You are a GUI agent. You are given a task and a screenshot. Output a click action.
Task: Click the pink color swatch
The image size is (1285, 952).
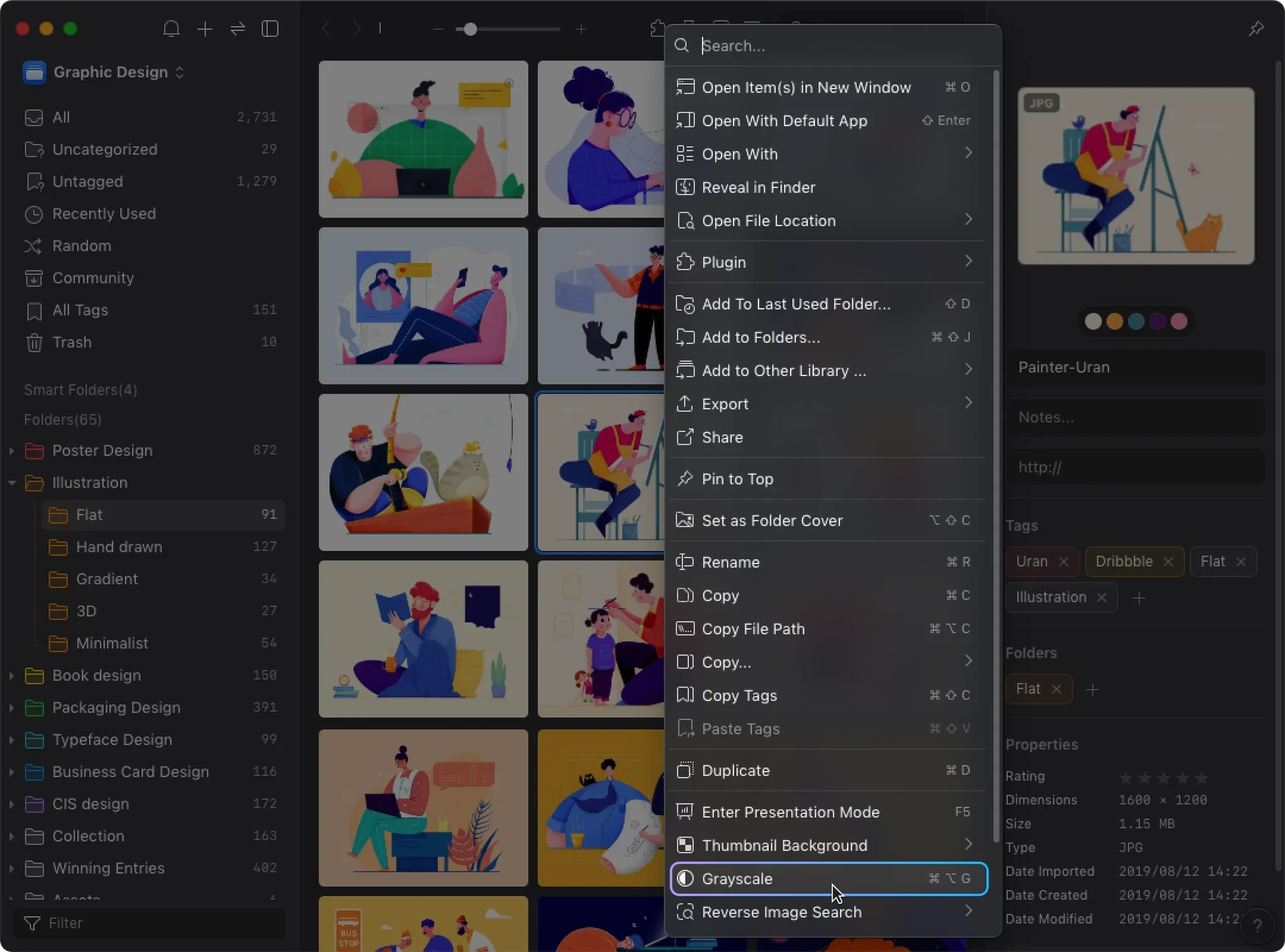coord(1179,321)
